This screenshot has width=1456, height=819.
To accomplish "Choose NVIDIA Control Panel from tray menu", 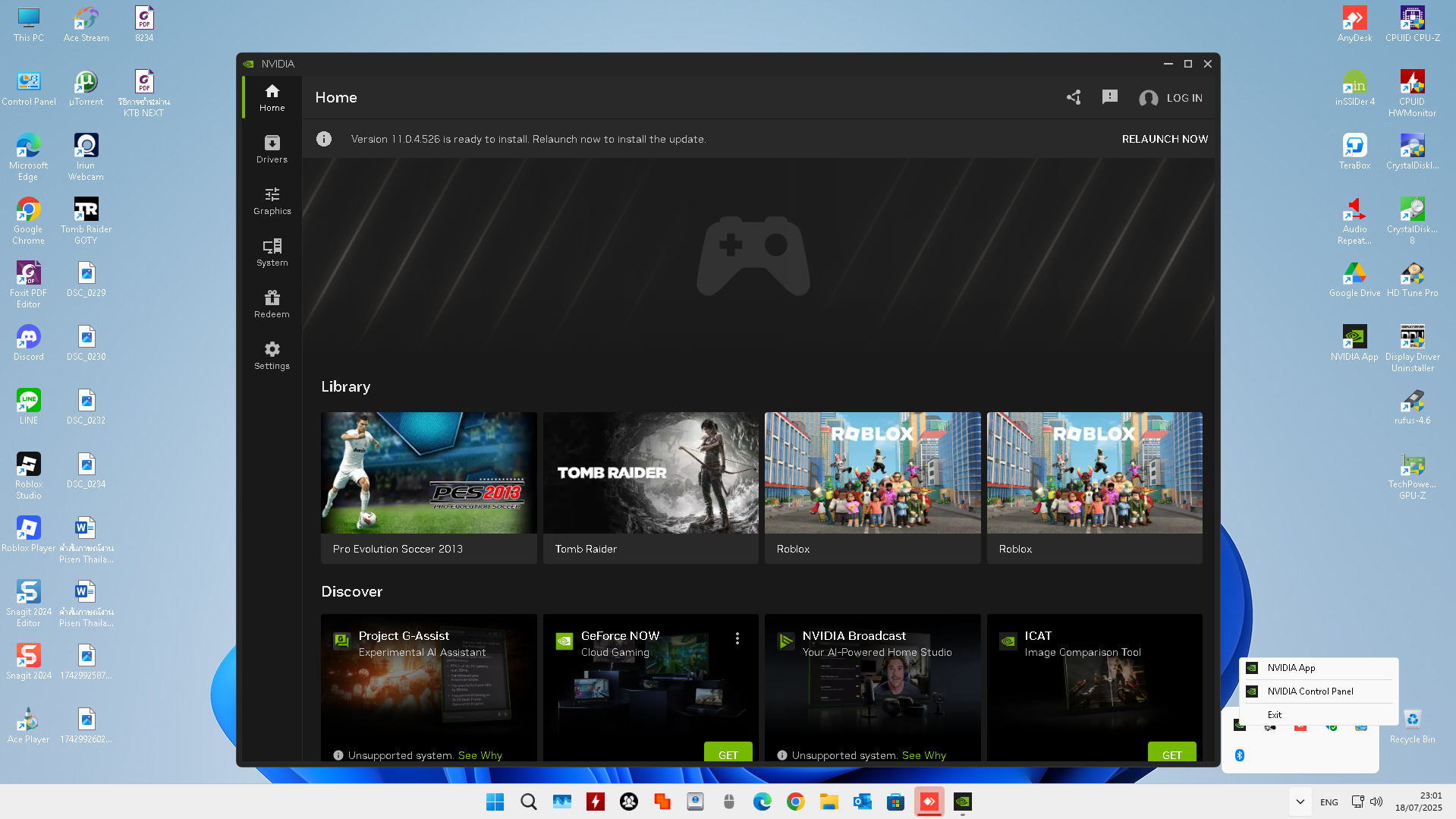I will [1310, 691].
